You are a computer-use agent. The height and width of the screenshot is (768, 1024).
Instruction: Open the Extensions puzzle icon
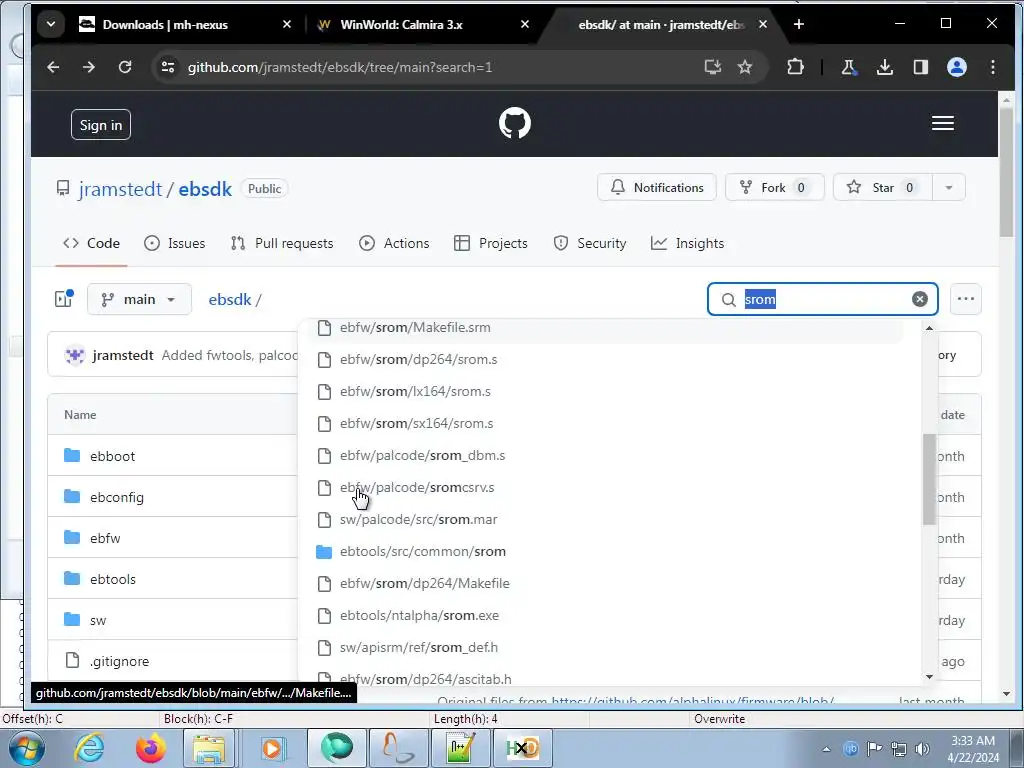[795, 67]
